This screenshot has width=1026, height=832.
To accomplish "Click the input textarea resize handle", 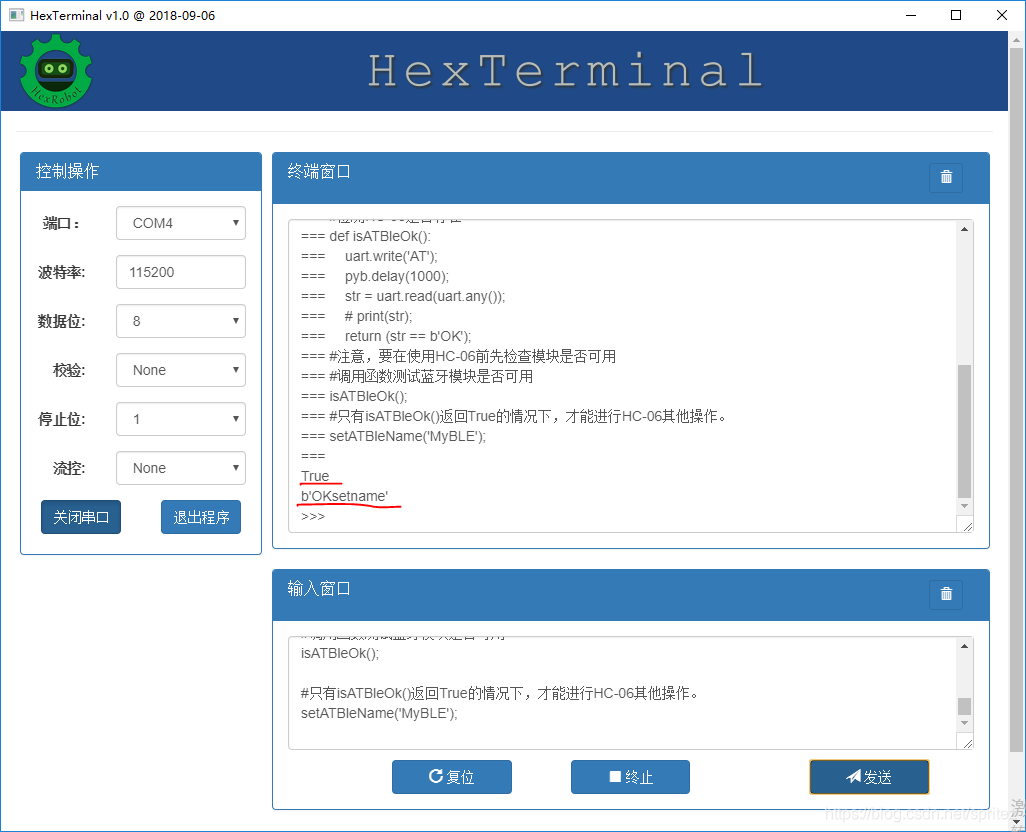I will [x=966, y=742].
